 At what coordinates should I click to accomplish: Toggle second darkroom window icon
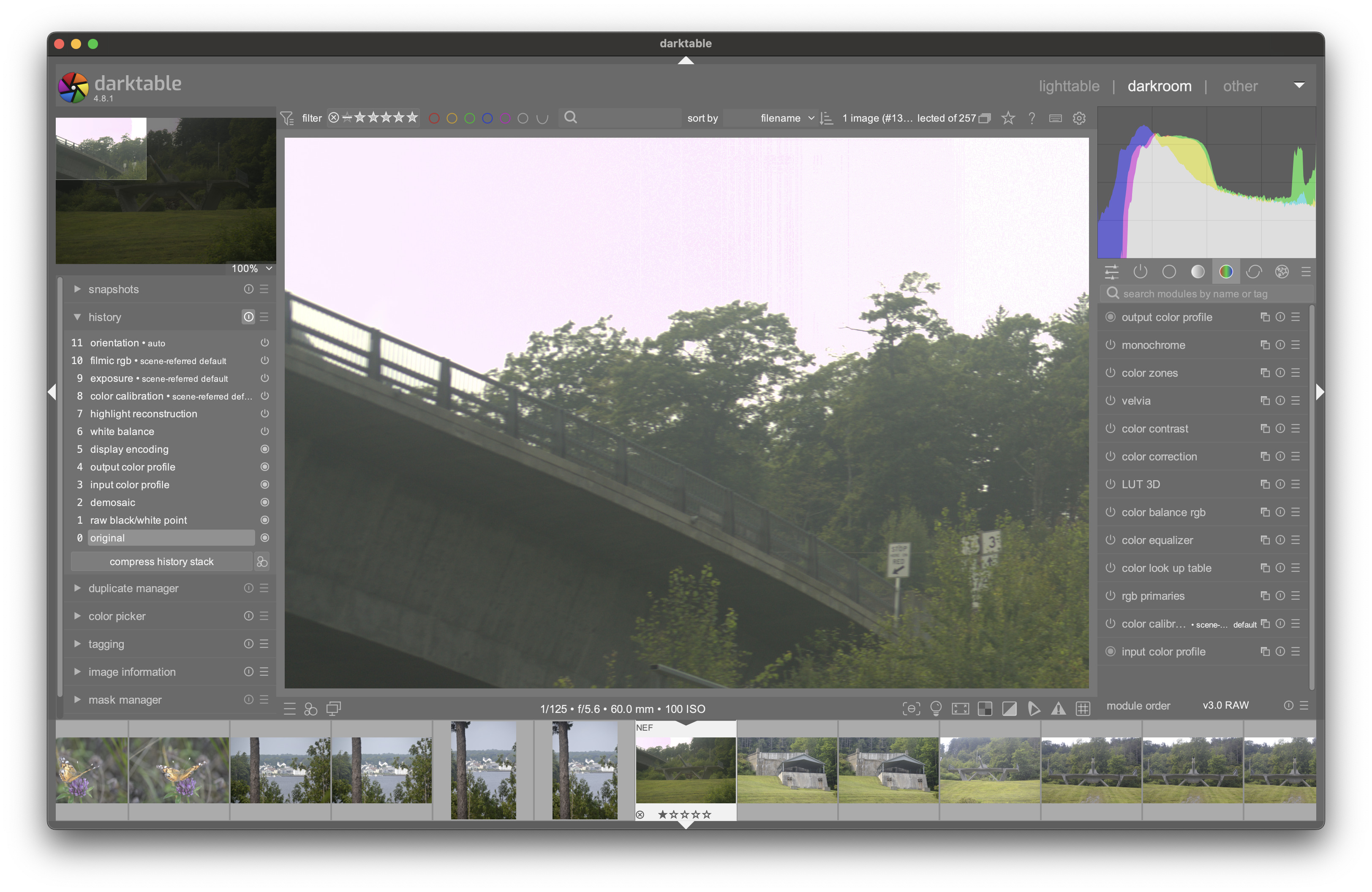(334, 709)
